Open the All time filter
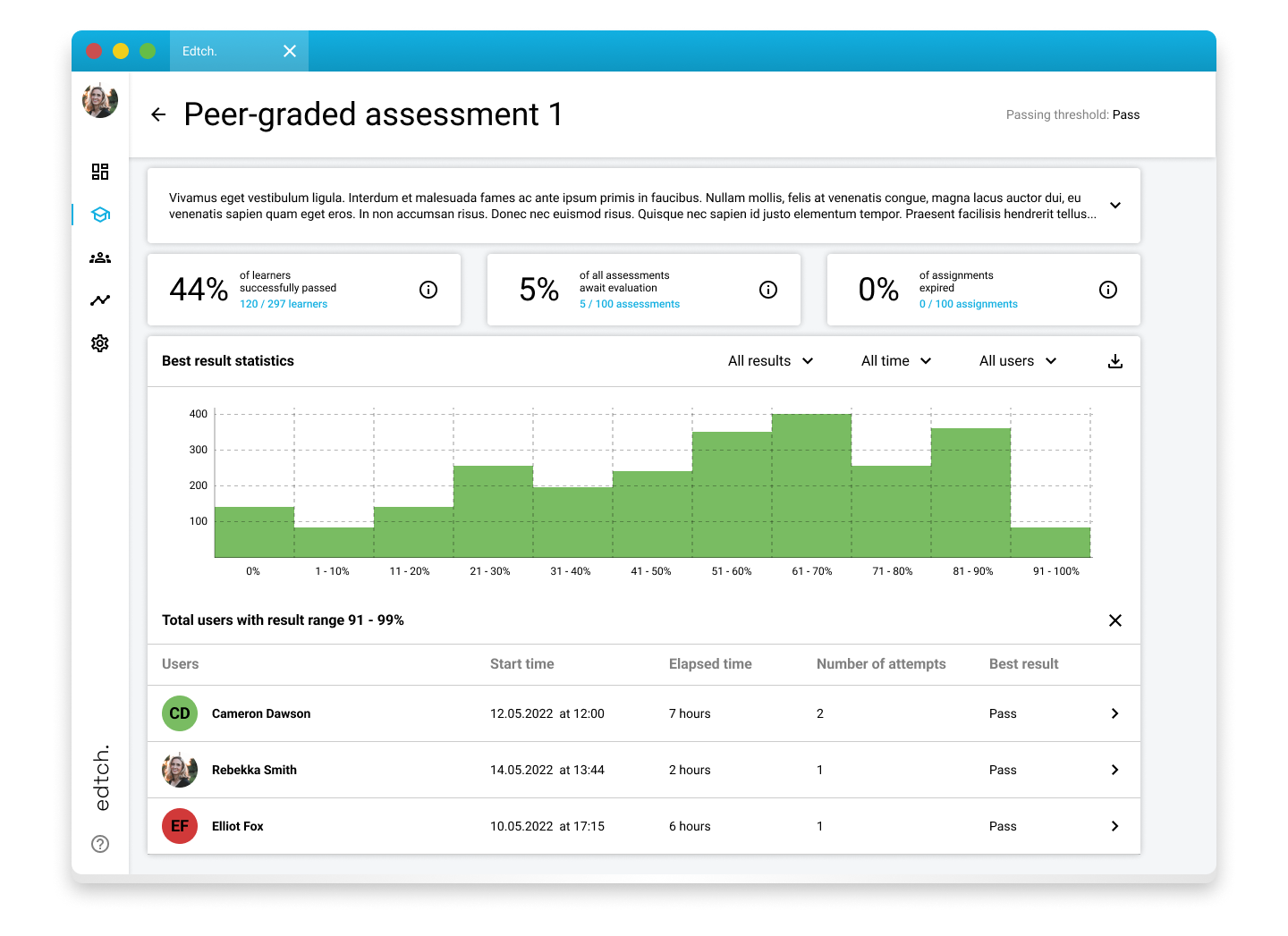Screen dimensions: 1288x936 tap(895, 361)
